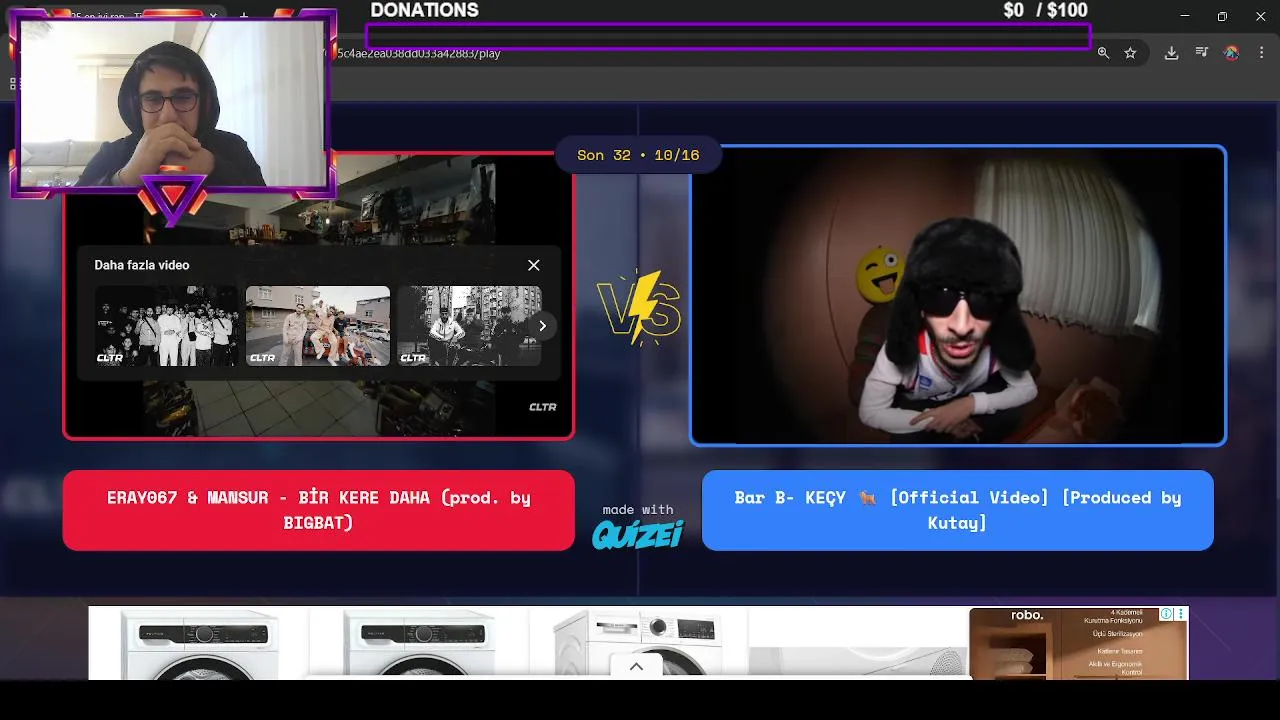Open the front-loader washer ad with round dial
The height and width of the screenshot is (720, 1280).
tap(638, 643)
